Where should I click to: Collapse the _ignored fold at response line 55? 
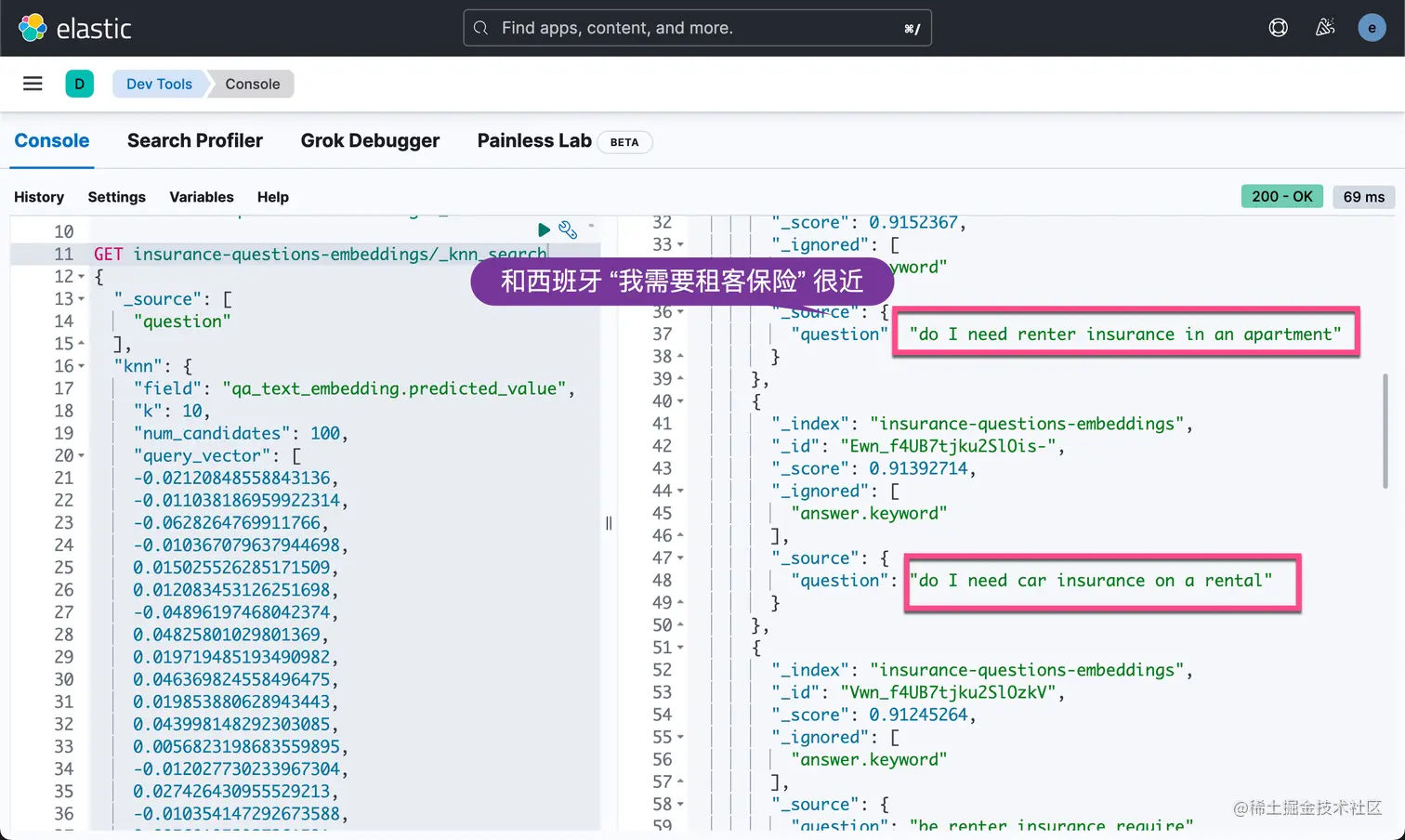pyautogui.click(x=680, y=737)
